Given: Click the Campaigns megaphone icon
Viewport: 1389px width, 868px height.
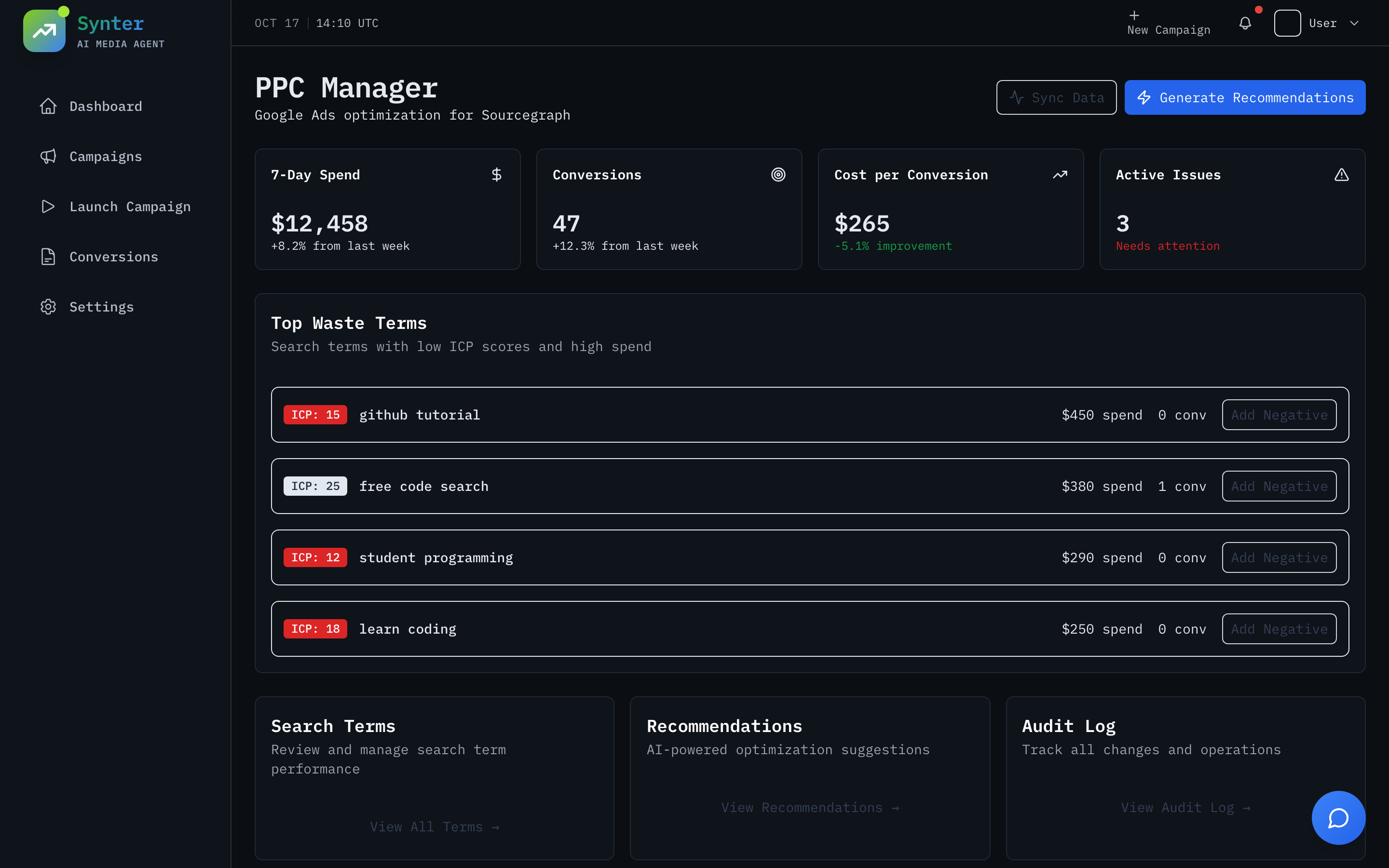Looking at the screenshot, I should (x=48, y=156).
